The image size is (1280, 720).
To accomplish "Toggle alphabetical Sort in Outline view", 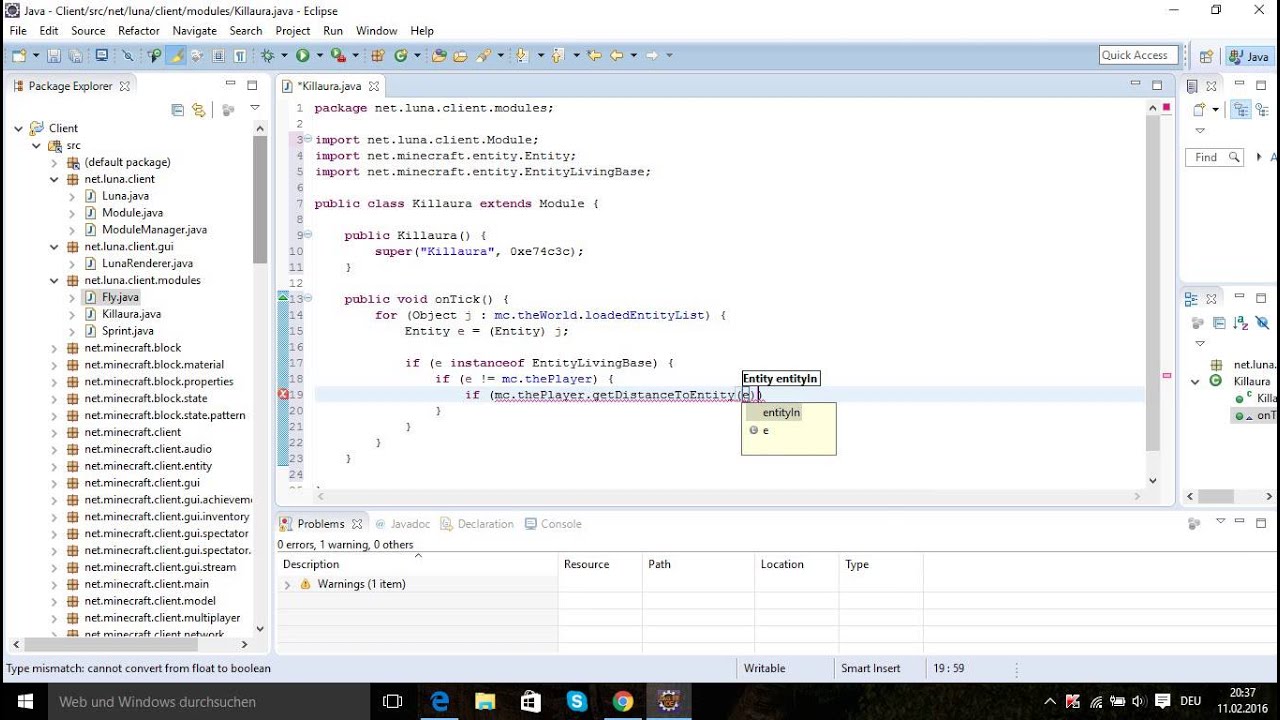I will click(x=1240, y=323).
